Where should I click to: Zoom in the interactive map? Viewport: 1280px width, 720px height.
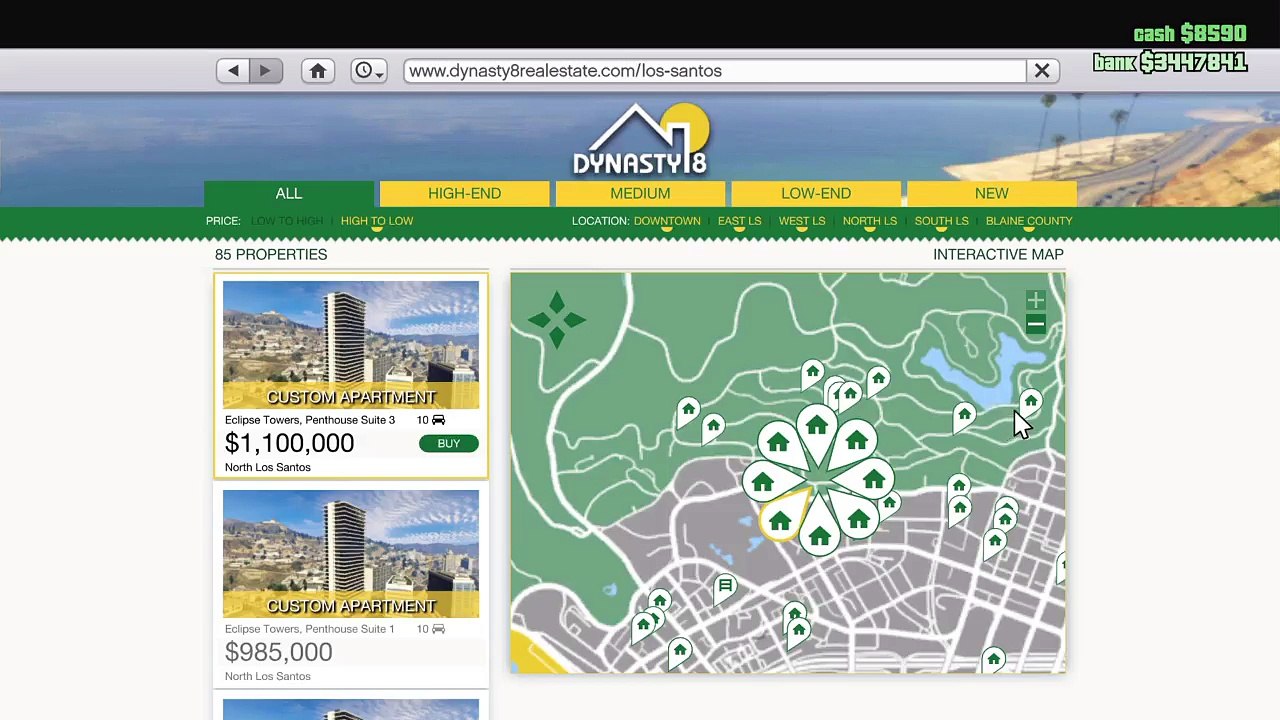[1036, 300]
